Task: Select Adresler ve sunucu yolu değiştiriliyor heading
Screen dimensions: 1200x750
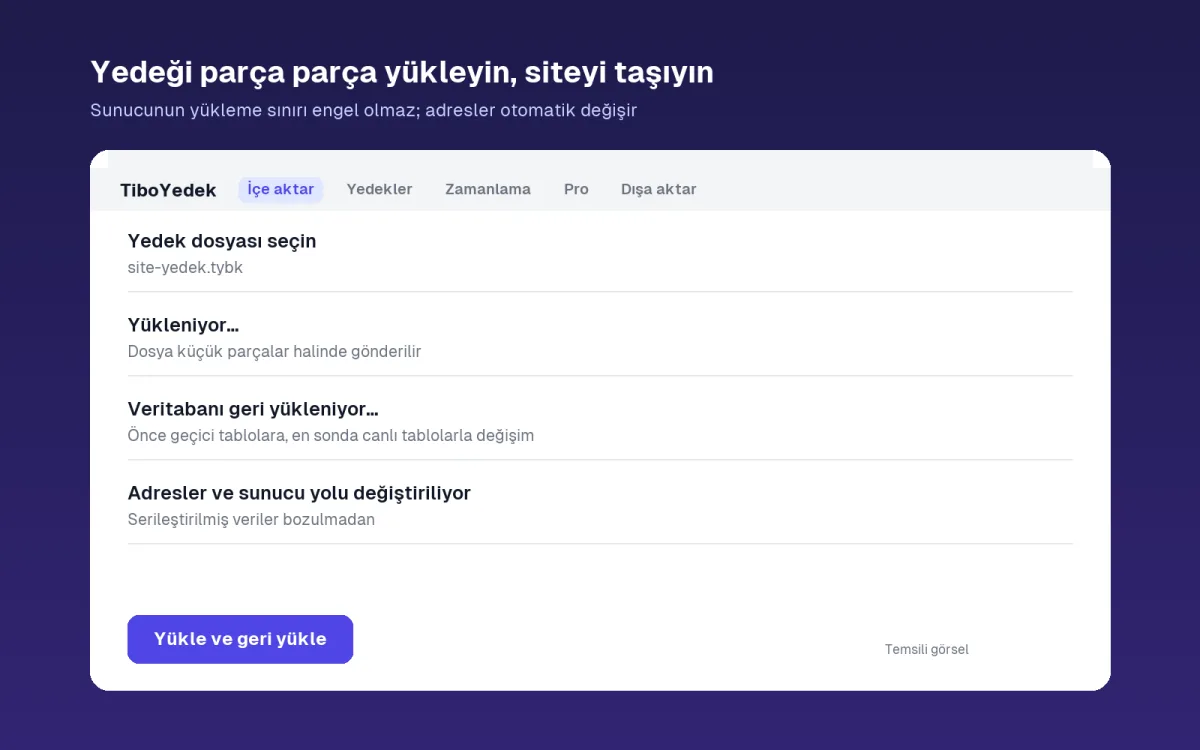Action: click(299, 493)
